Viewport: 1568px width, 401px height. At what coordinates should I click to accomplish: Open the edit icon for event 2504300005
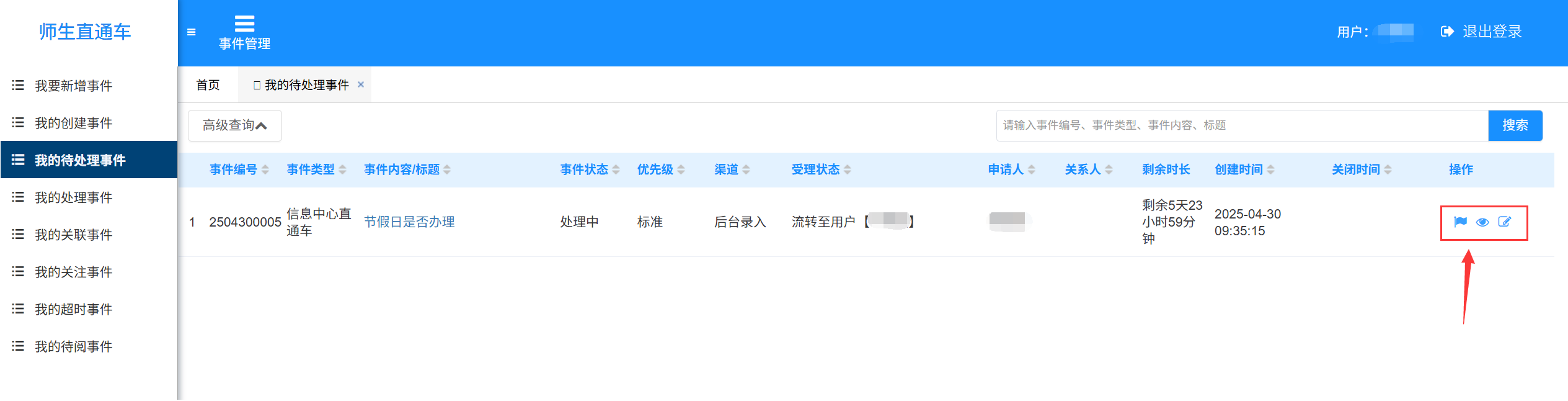click(x=1505, y=222)
